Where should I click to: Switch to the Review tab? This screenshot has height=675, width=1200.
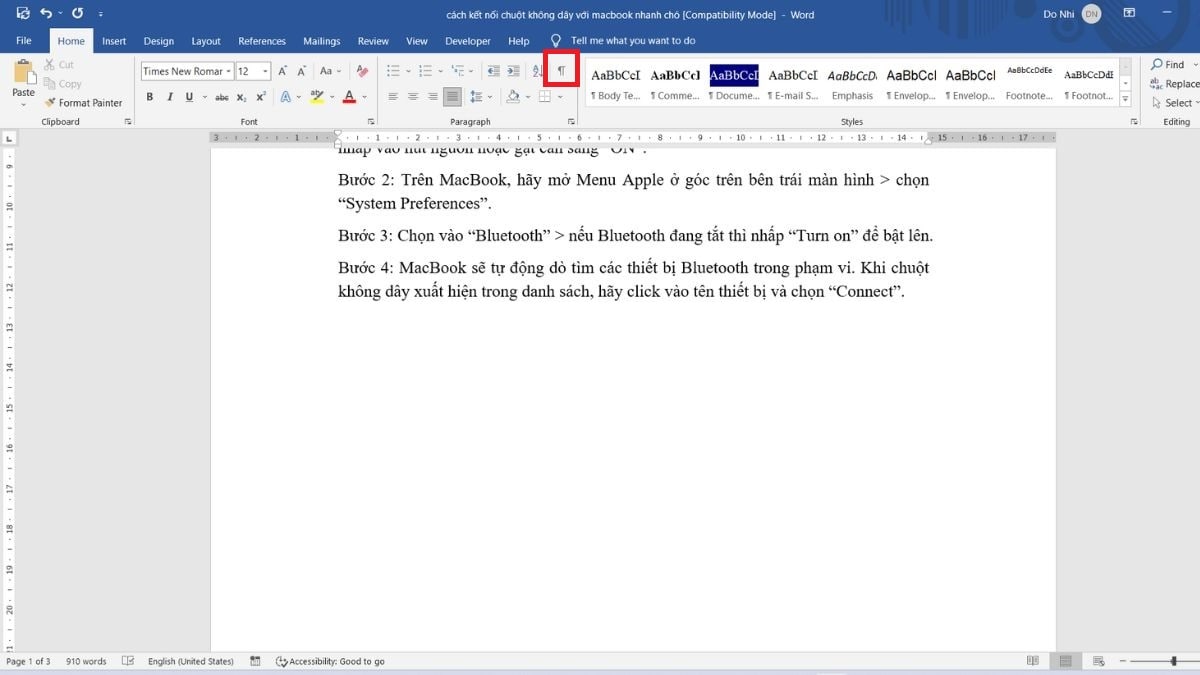373,41
